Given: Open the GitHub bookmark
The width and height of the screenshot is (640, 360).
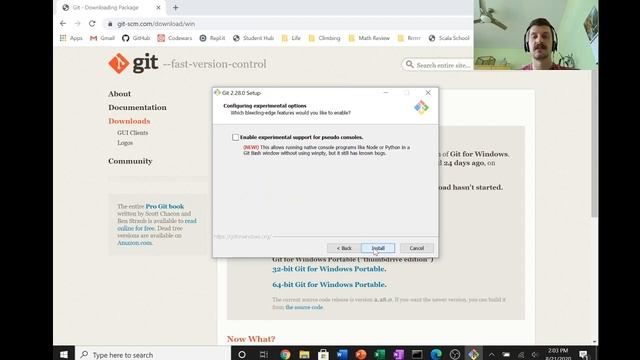Looking at the screenshot, I should point(136,38).
